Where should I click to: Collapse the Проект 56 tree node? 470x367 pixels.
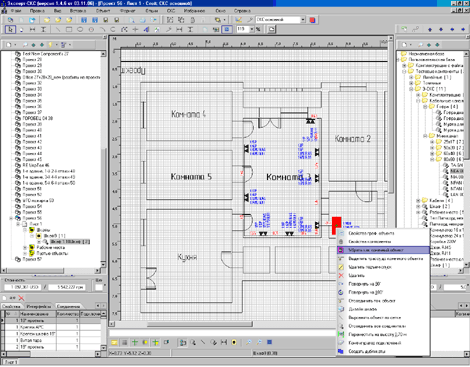[x=11, y=218]
